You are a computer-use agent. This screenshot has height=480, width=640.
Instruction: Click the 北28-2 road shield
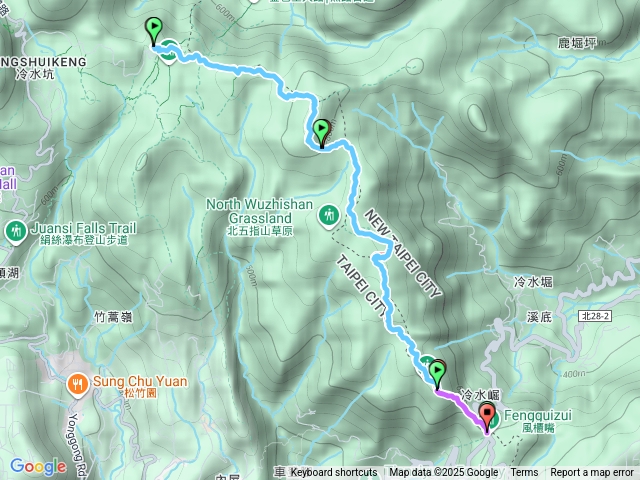(595, 316)
